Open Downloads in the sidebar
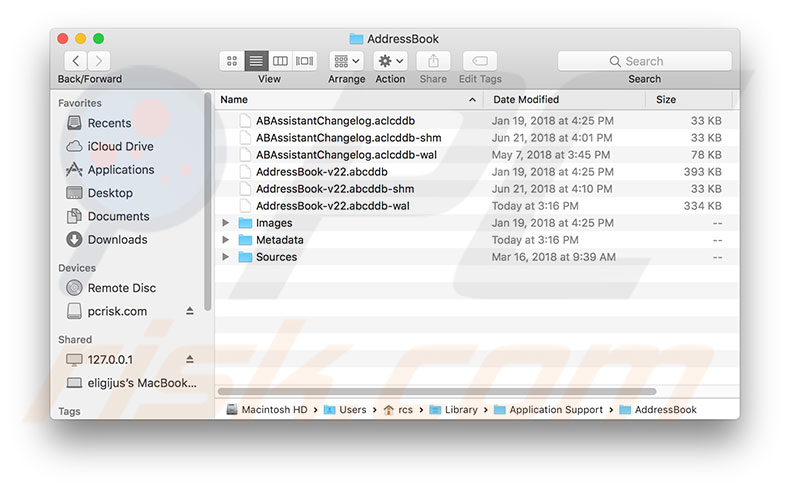The height and width of the screenshot is (491, 790). point(107,239)
